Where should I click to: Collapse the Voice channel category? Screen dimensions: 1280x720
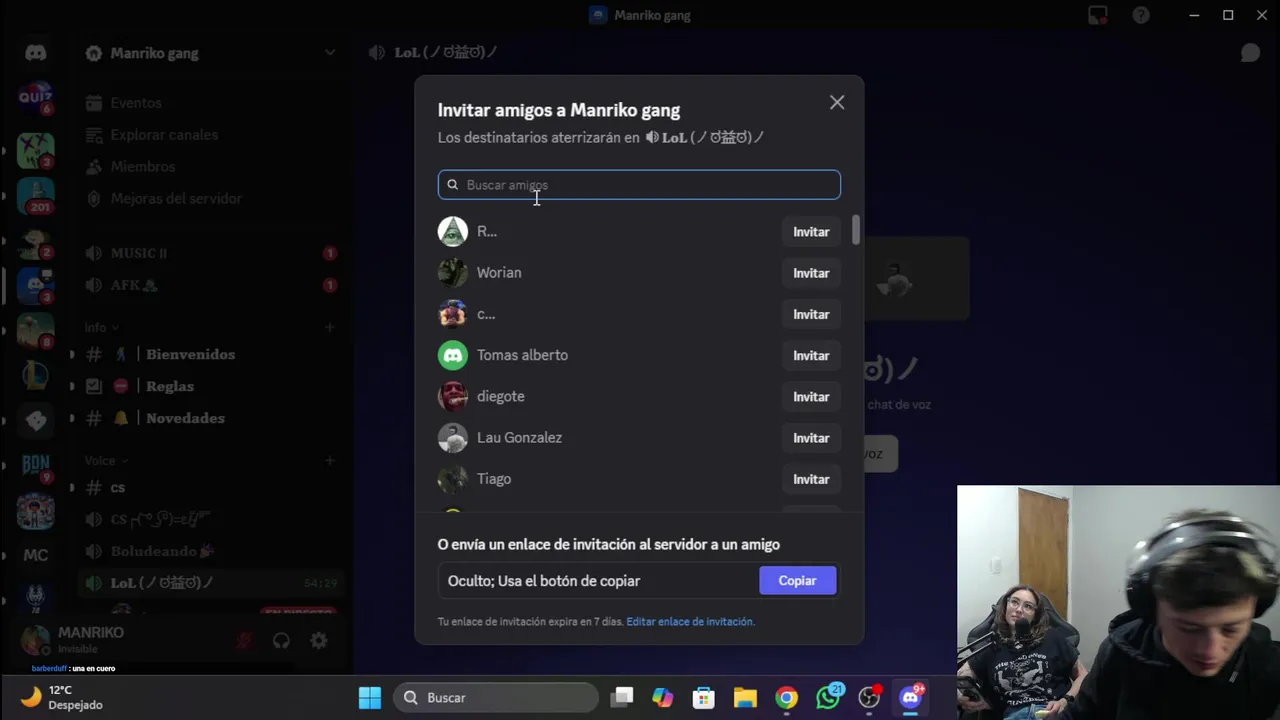106,461
